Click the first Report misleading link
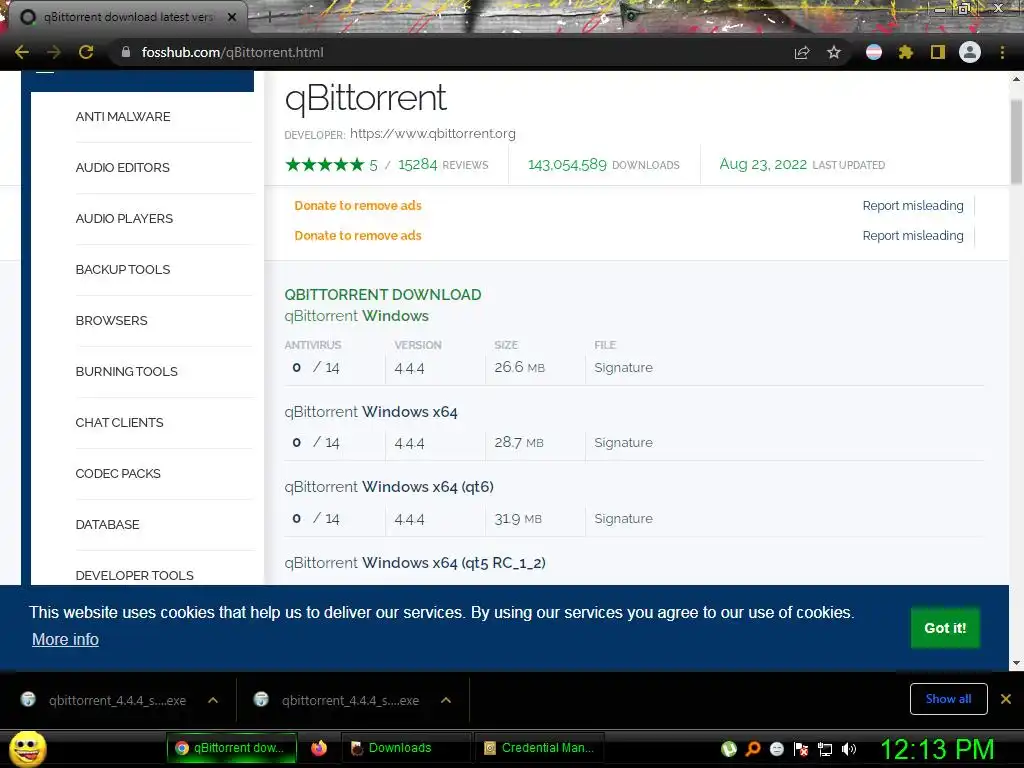This screenshot has height=768, width=1024. [912, 206]
